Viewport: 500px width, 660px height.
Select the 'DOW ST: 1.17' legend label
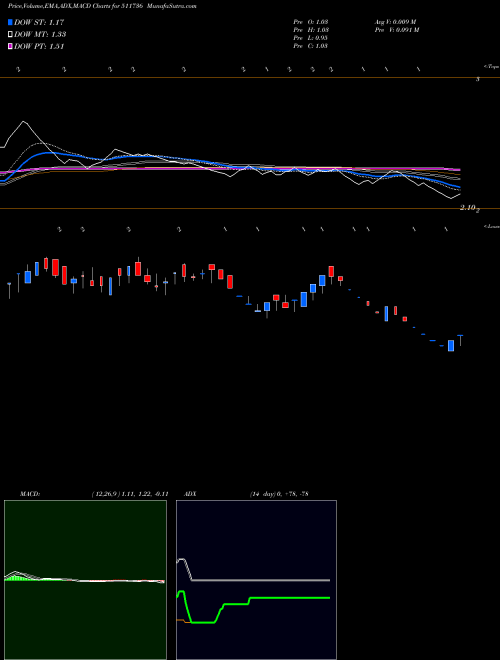pos(39,22)
